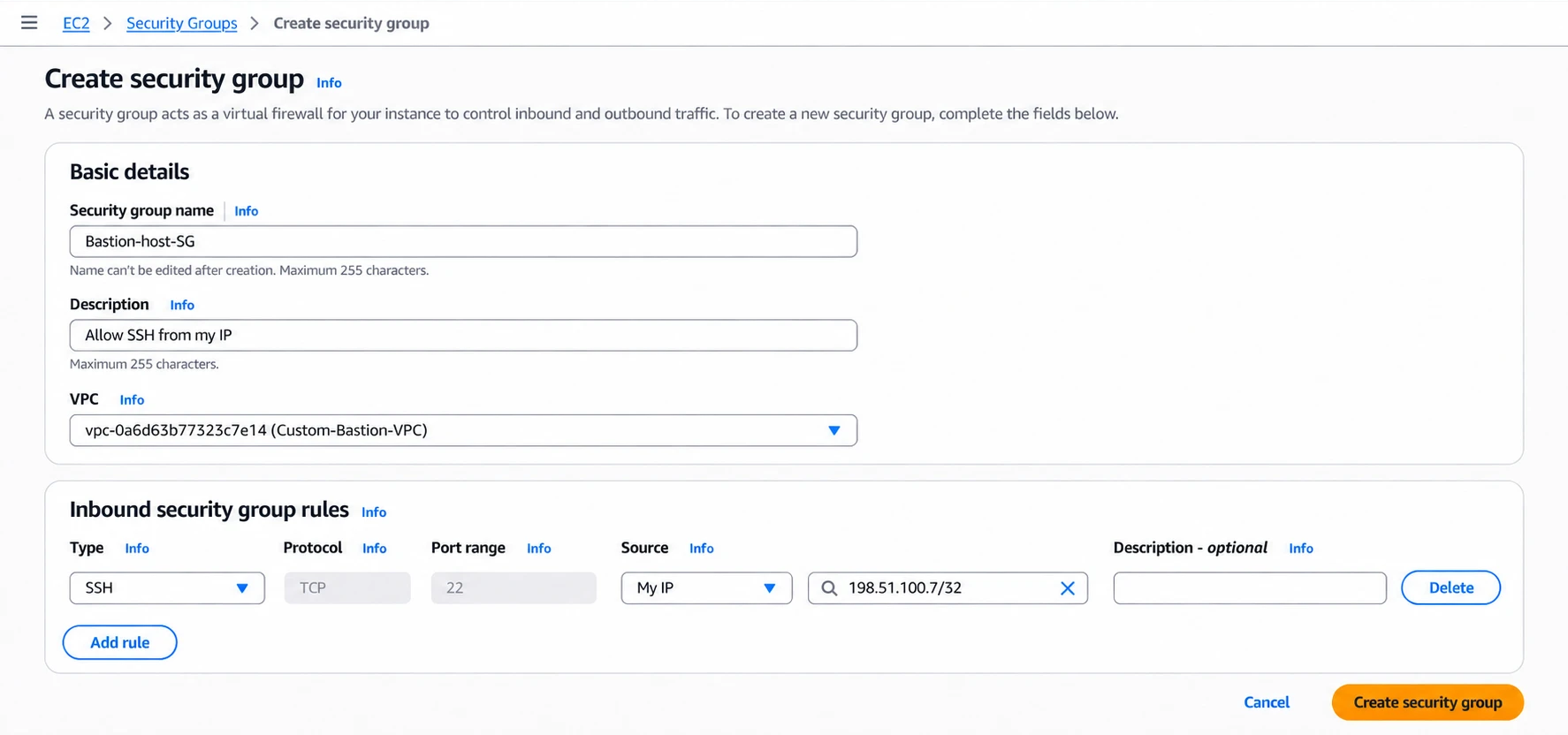Open Info link beside Create security group heading

(329, 82)
